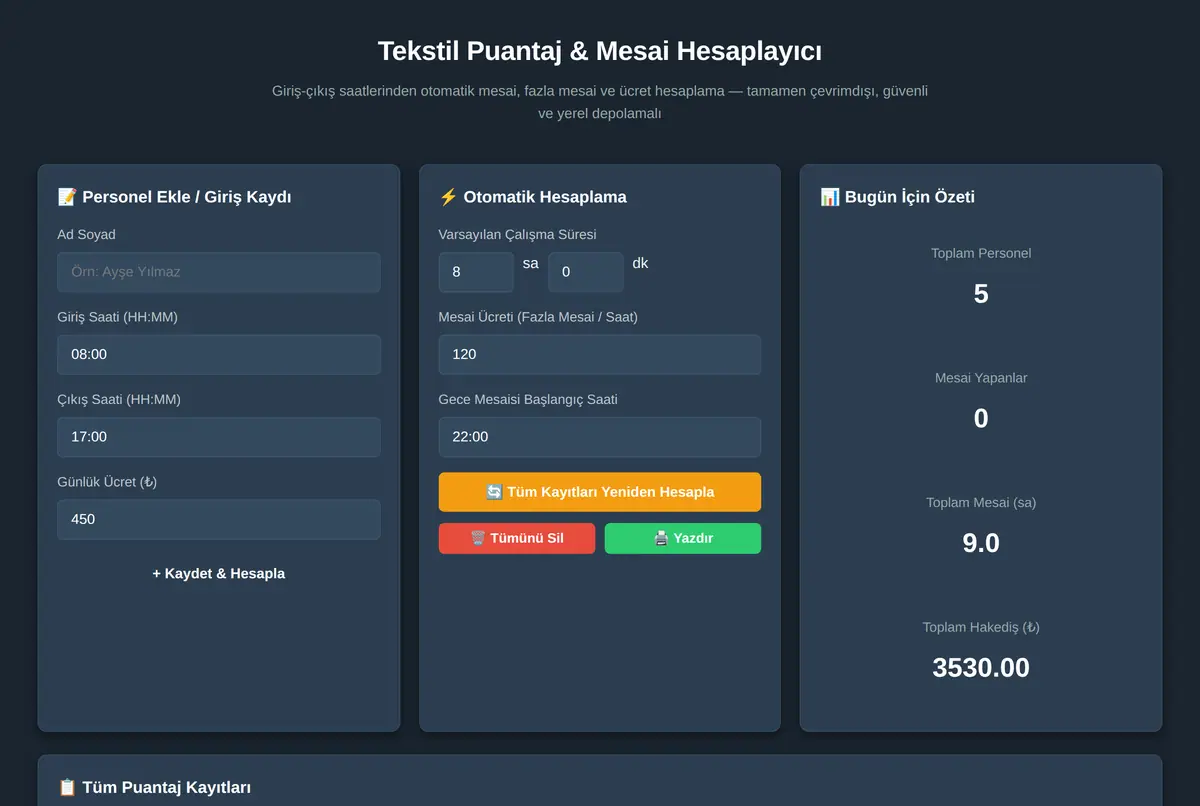
Task: Click the refresh icon on the recalculate button
Action: click(494, 492)
